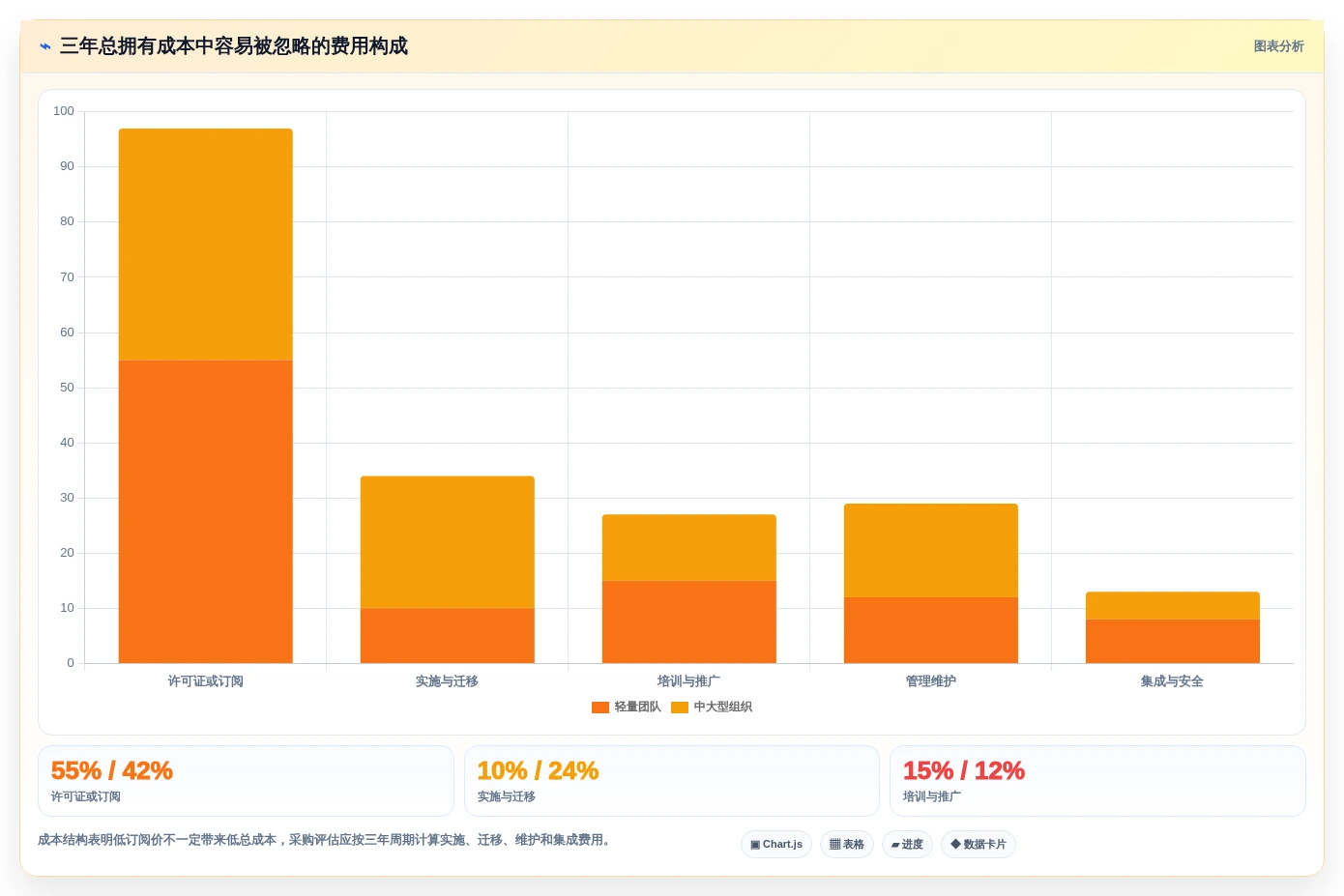Viewport: 1344px width, 896px height.
Task: Toggle the 中大型组织 legend swatch
Action: 680,708
